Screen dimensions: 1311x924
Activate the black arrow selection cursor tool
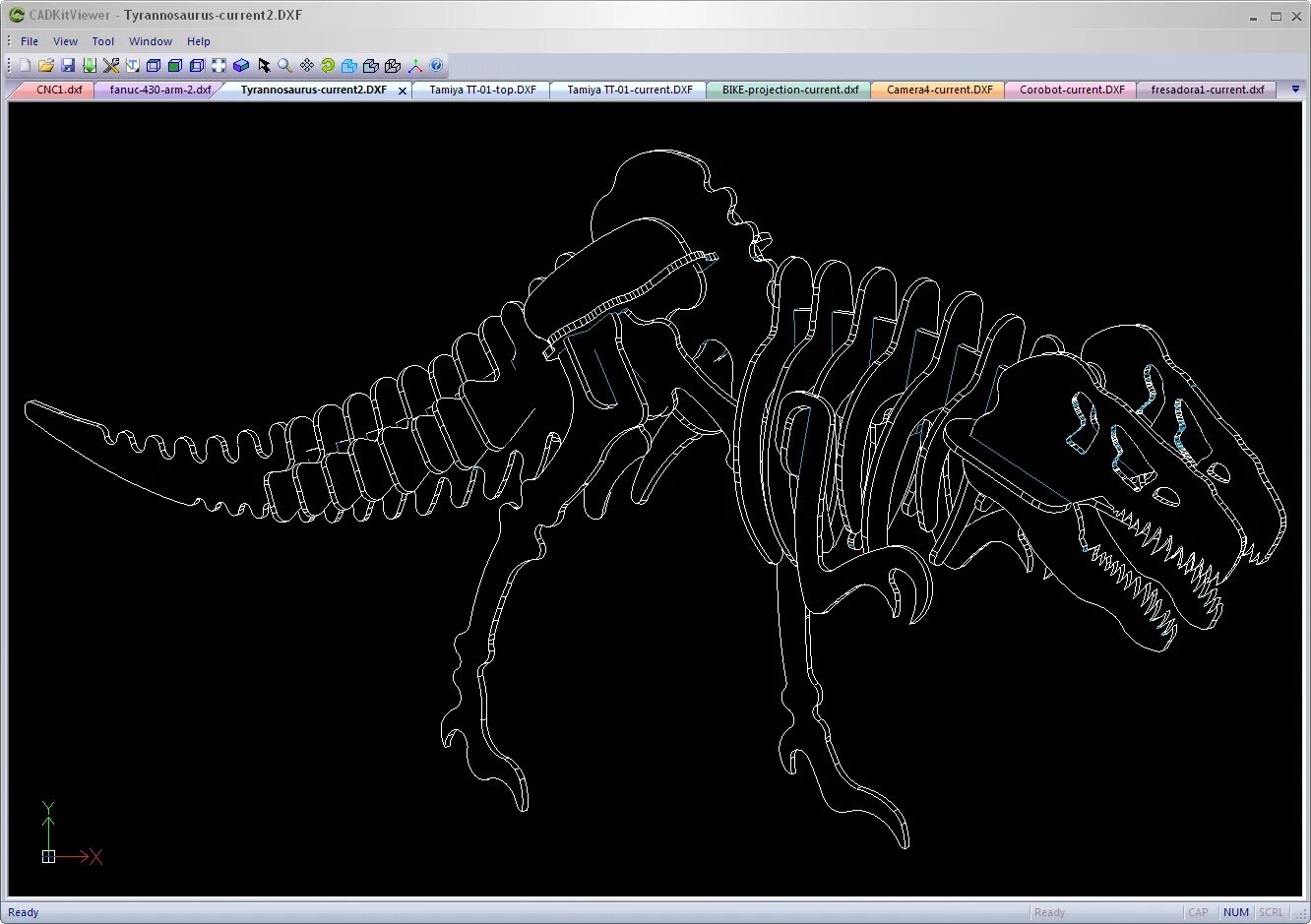(x=264, y=66)
